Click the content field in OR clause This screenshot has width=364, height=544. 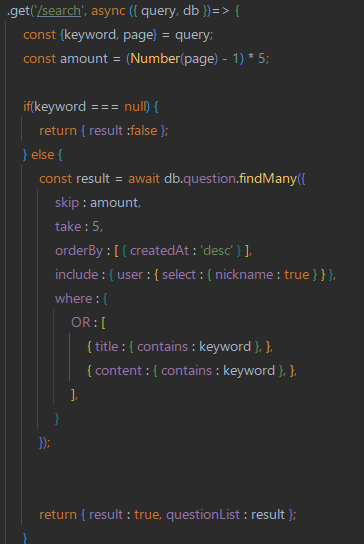[118, 371]
